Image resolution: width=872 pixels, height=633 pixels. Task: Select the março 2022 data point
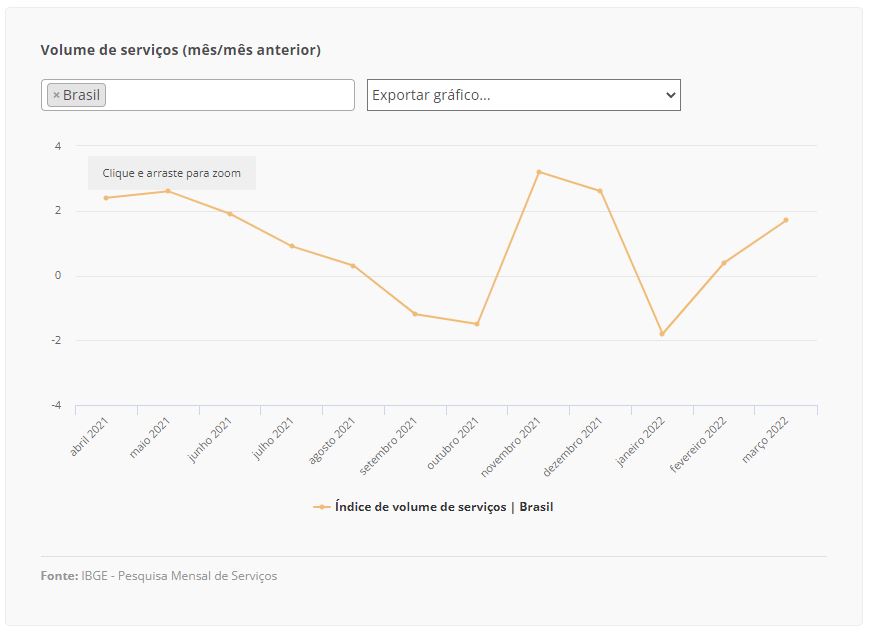point(786,220)
